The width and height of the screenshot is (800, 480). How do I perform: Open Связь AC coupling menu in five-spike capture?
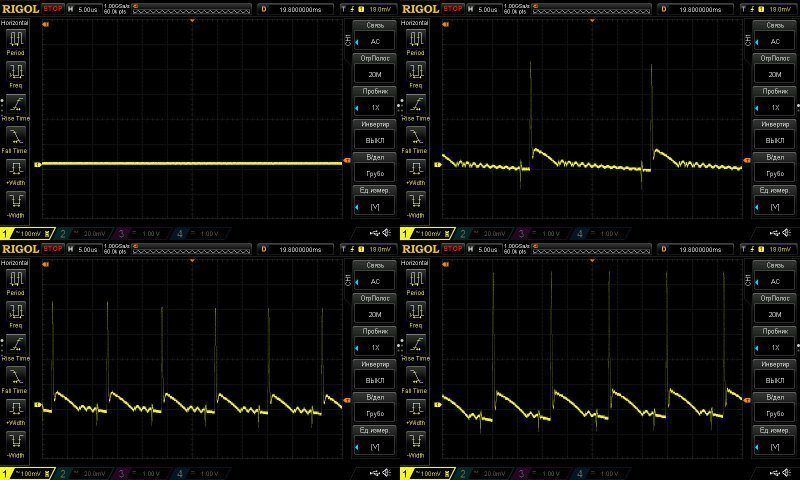click(x=775, y=276)
